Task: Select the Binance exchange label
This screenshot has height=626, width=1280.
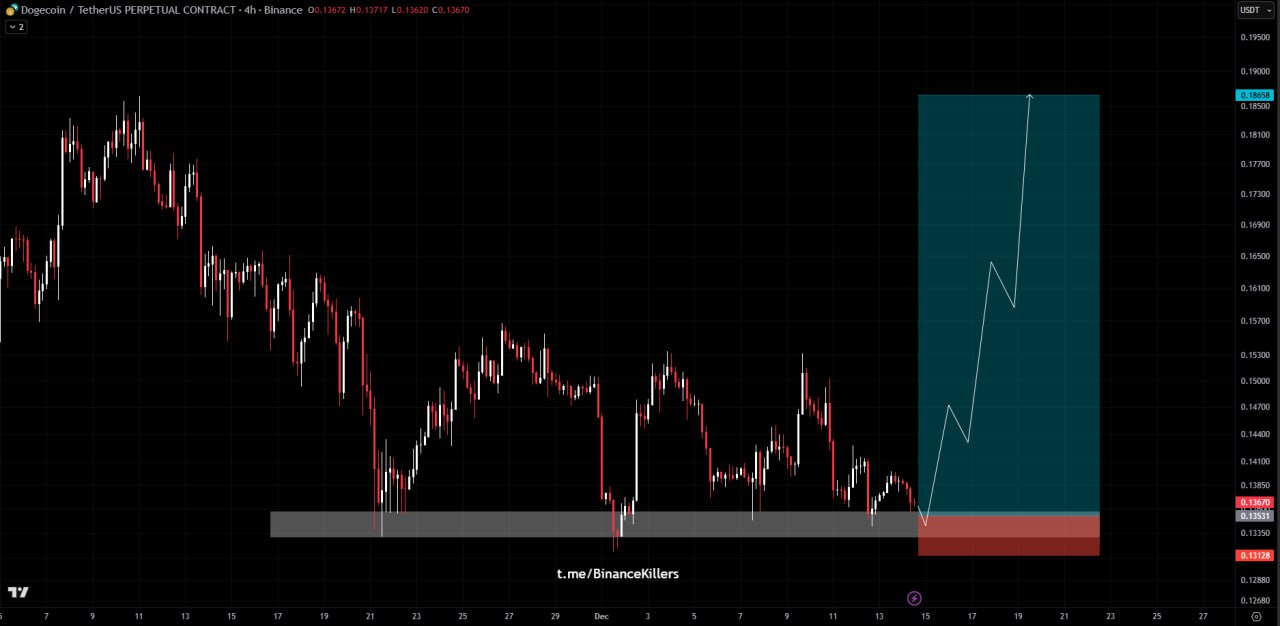Action: [284, 10]
